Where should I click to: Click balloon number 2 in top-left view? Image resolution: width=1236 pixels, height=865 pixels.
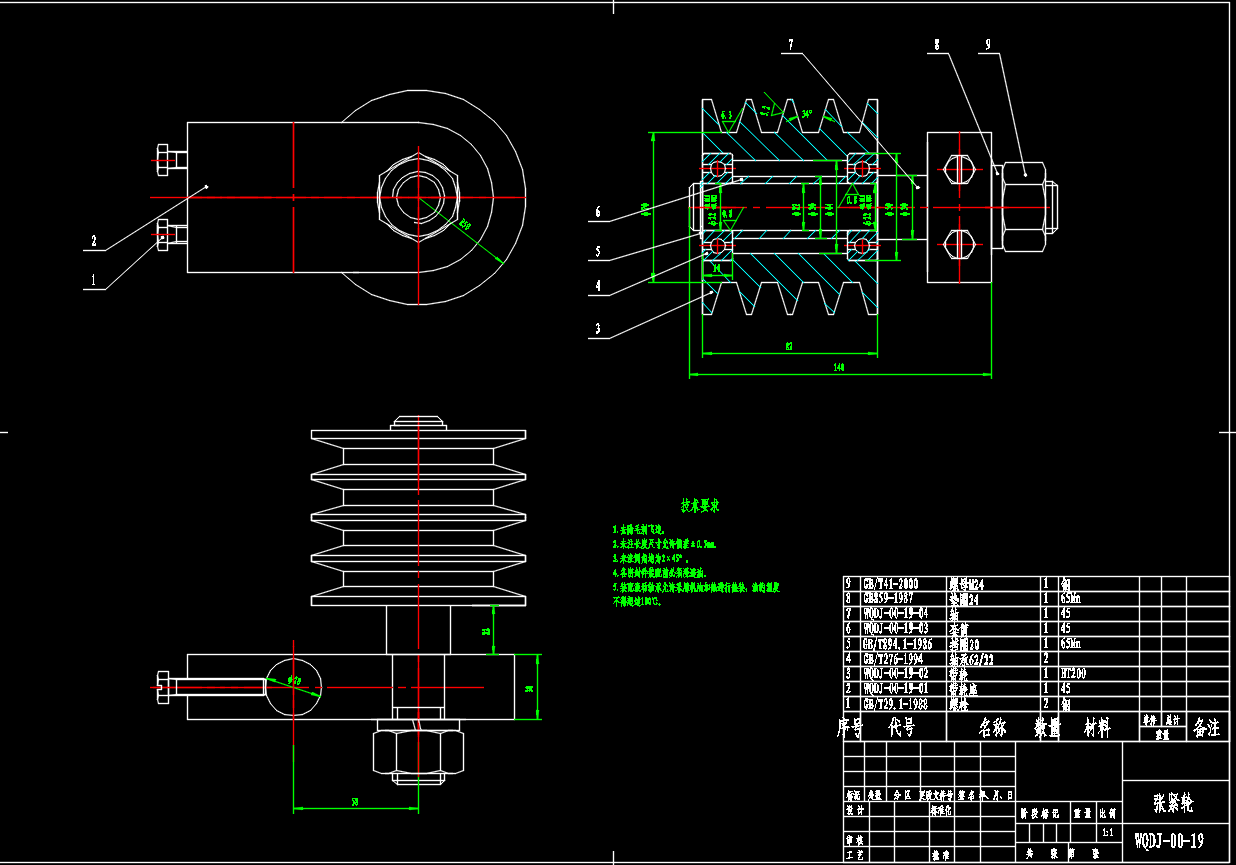tap(93, 241)
